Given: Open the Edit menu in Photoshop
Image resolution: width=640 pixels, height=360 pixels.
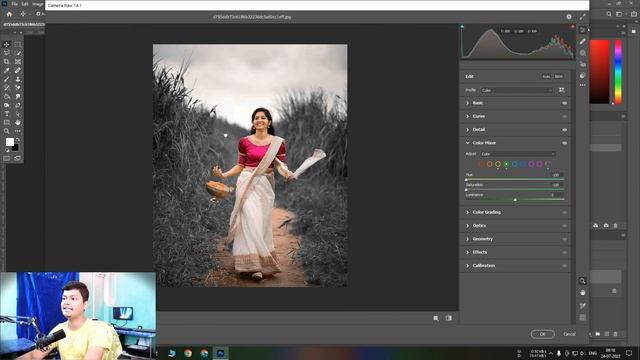Looking at the screenshot, I should coord(25,4).
